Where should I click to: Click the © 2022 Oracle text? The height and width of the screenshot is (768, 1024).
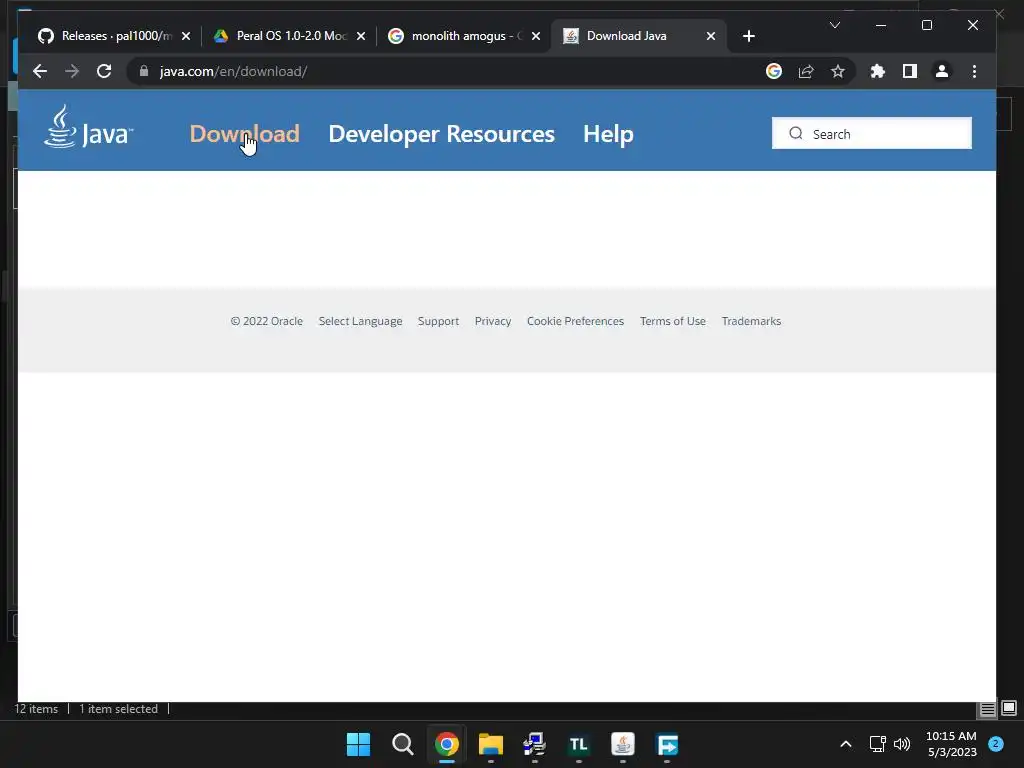(x=266, y=321)
